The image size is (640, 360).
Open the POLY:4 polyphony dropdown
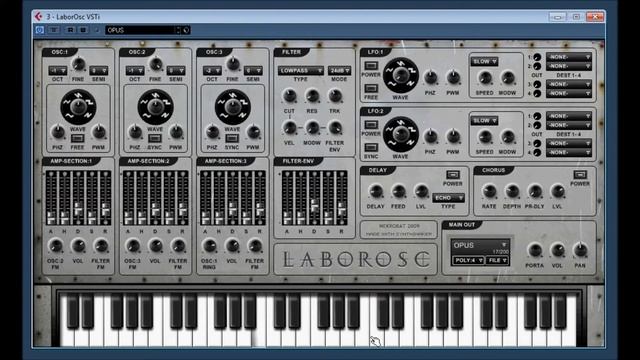(469, 260)
